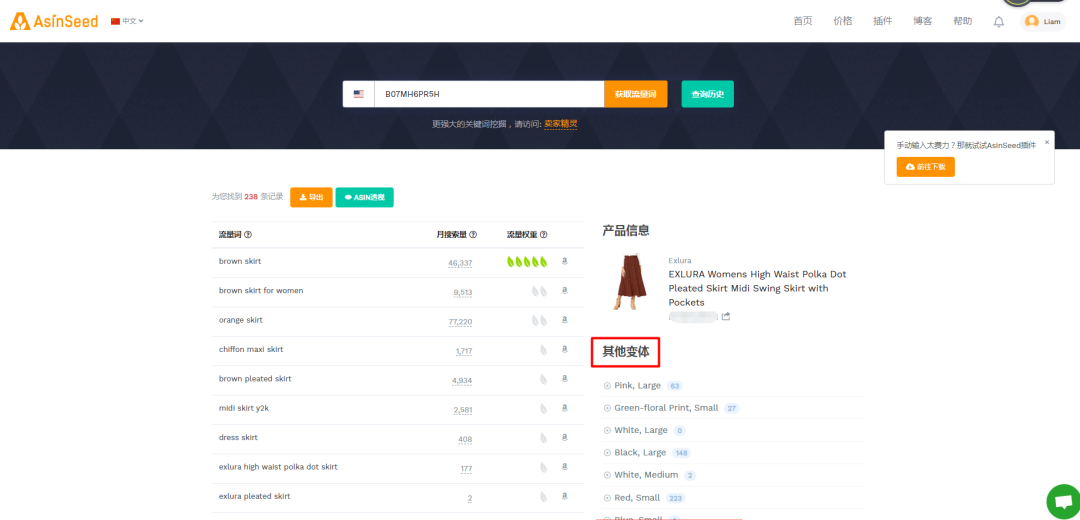Viewport: 1080px width, 520px height.
Task: Click search volume 46,337
Action: (460, 263)
